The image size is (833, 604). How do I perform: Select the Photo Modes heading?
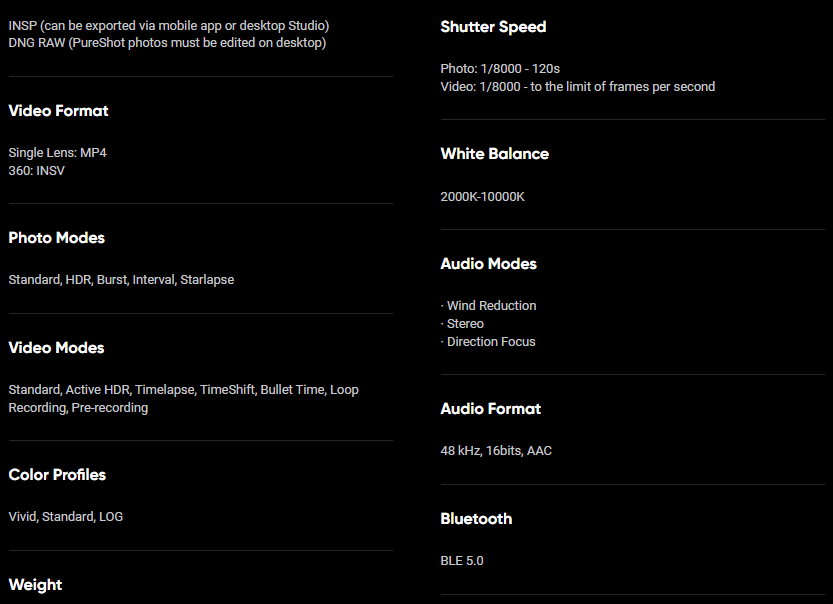(x=57, y=237)
